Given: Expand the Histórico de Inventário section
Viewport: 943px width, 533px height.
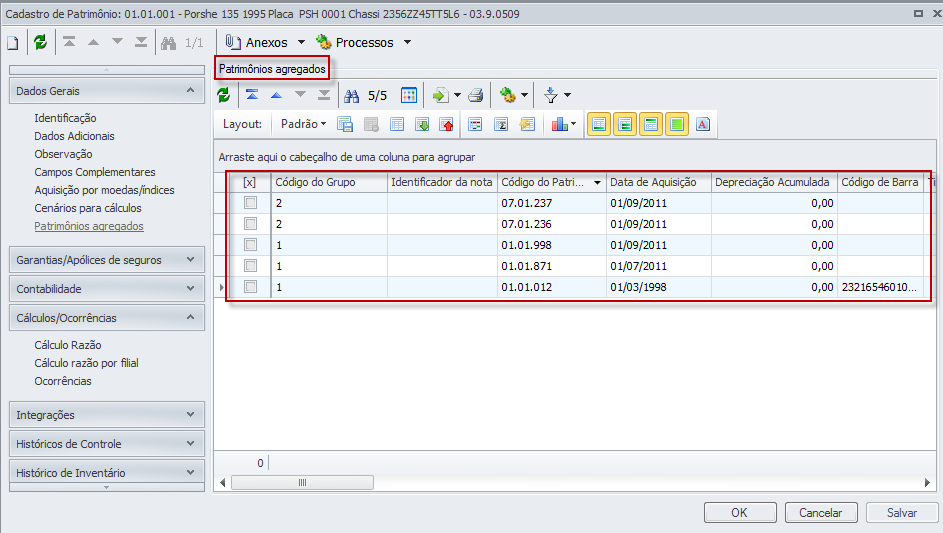Looking at the screenshot, I should [x=191, y=472].
